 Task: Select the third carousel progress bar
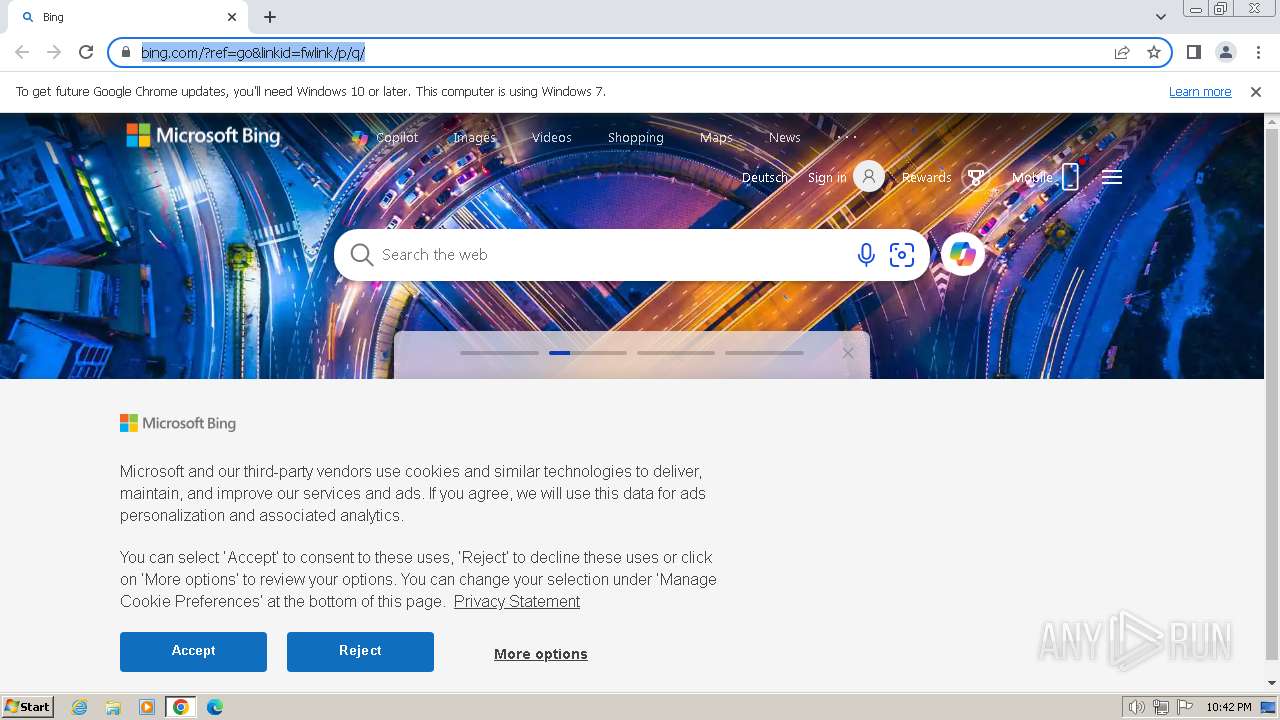676,353
